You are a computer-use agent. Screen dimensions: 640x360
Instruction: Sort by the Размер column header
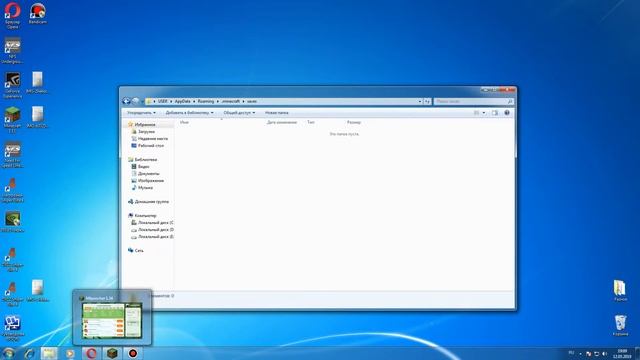354,122
